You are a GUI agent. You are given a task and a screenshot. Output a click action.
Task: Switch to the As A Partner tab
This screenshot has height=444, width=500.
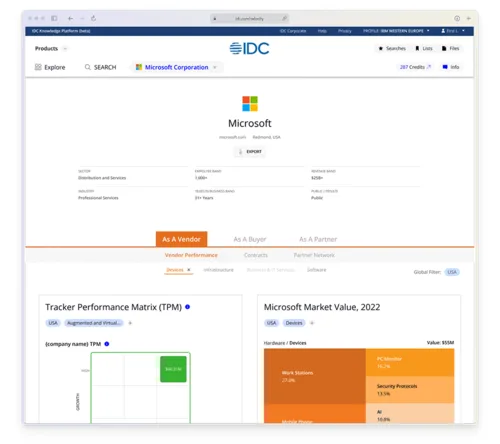pos(318,239)
